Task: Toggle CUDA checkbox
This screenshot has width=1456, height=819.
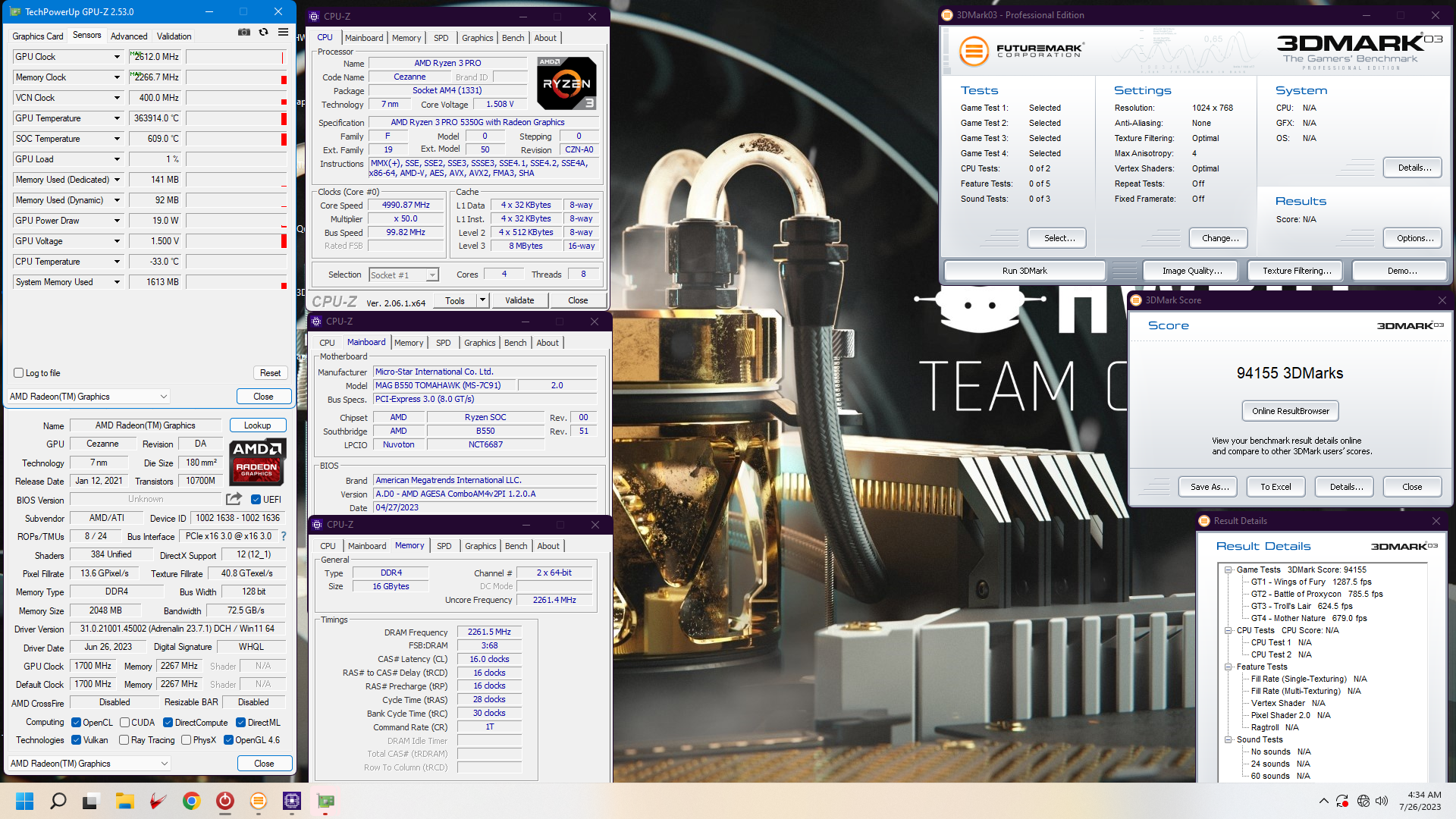Action: [124, 723]
